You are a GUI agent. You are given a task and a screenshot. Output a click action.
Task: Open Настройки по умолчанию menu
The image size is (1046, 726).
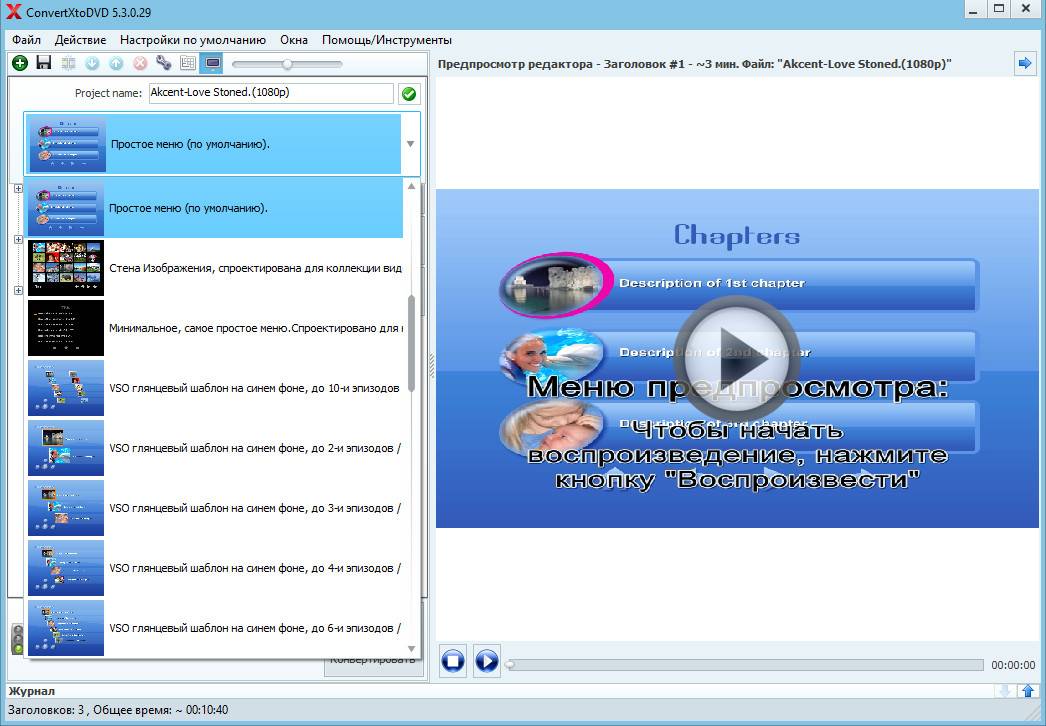click(193, 40)
